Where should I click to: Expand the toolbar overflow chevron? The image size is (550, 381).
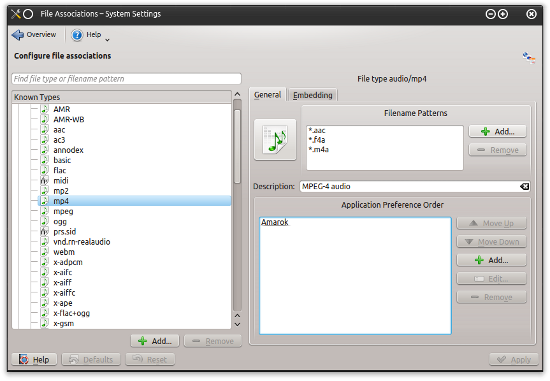(107, 40)
